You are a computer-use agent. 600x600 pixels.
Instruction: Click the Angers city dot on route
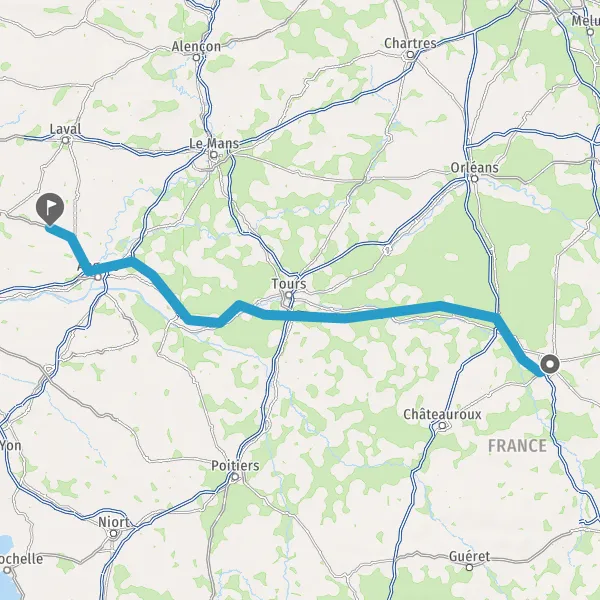tap(98, 277)
